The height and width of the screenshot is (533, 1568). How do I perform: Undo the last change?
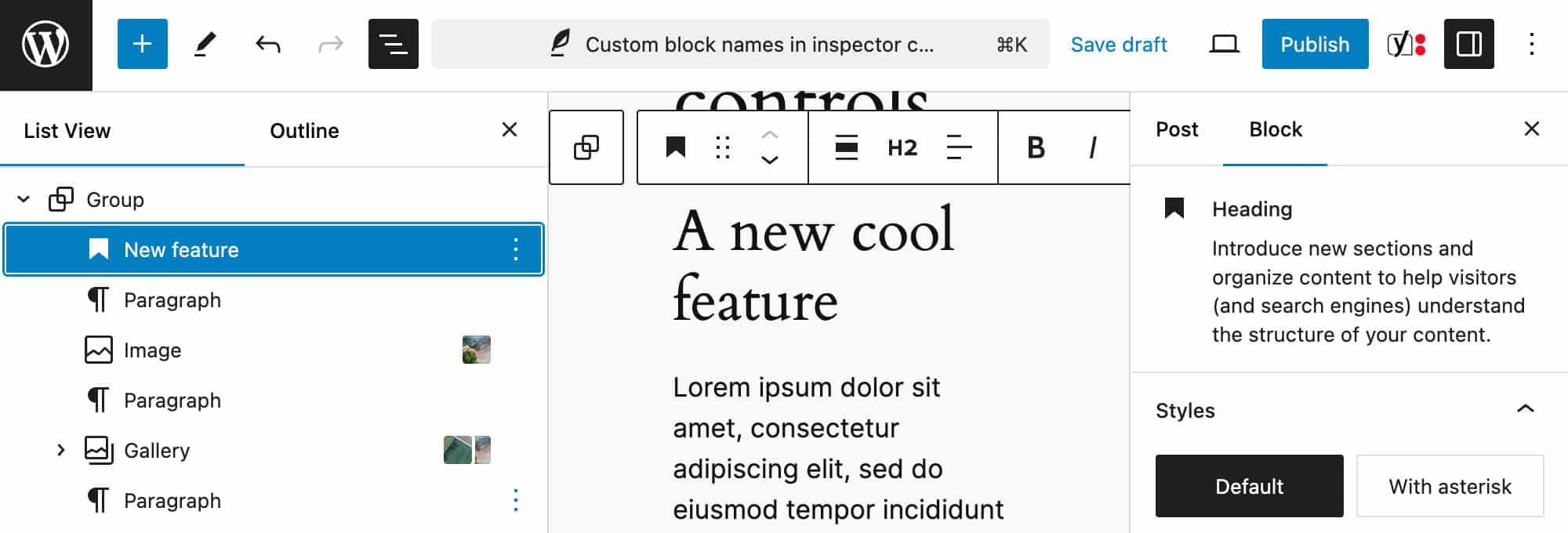267,44
